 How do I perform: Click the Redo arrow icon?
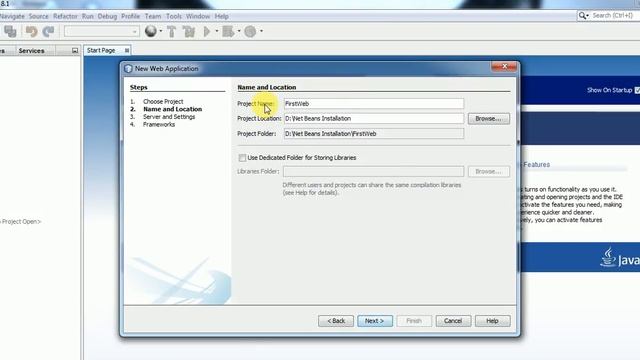[49, 31]
